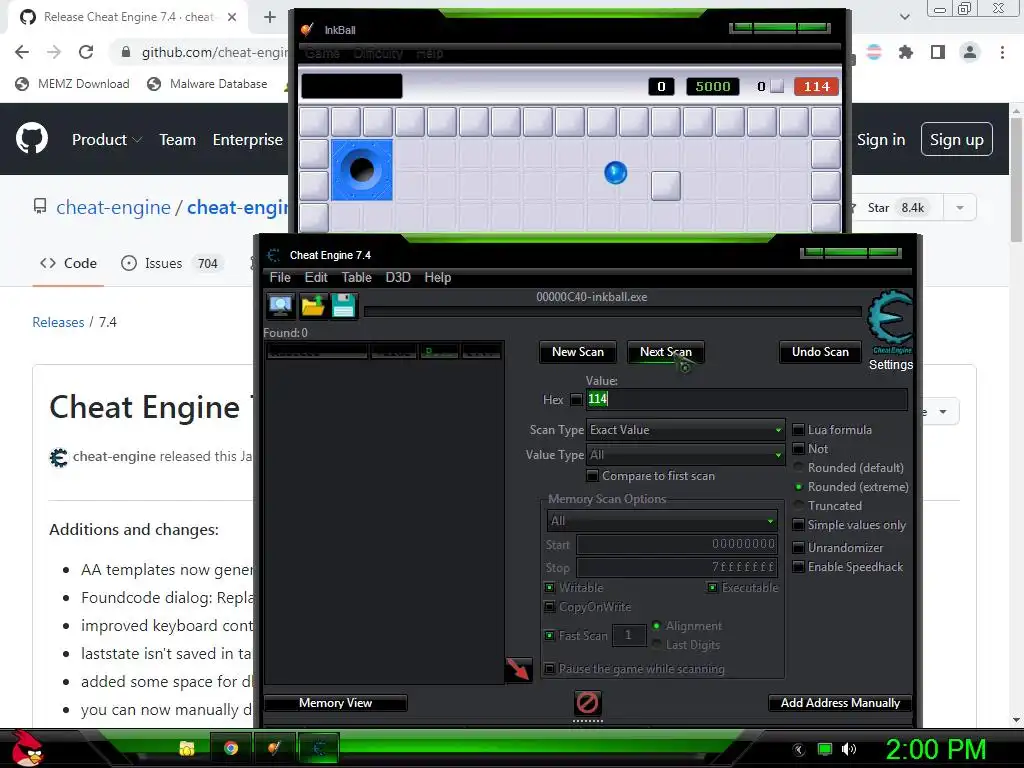Click the InkBall taskbar icon
Screen dimensions: 1024x768
274,748
